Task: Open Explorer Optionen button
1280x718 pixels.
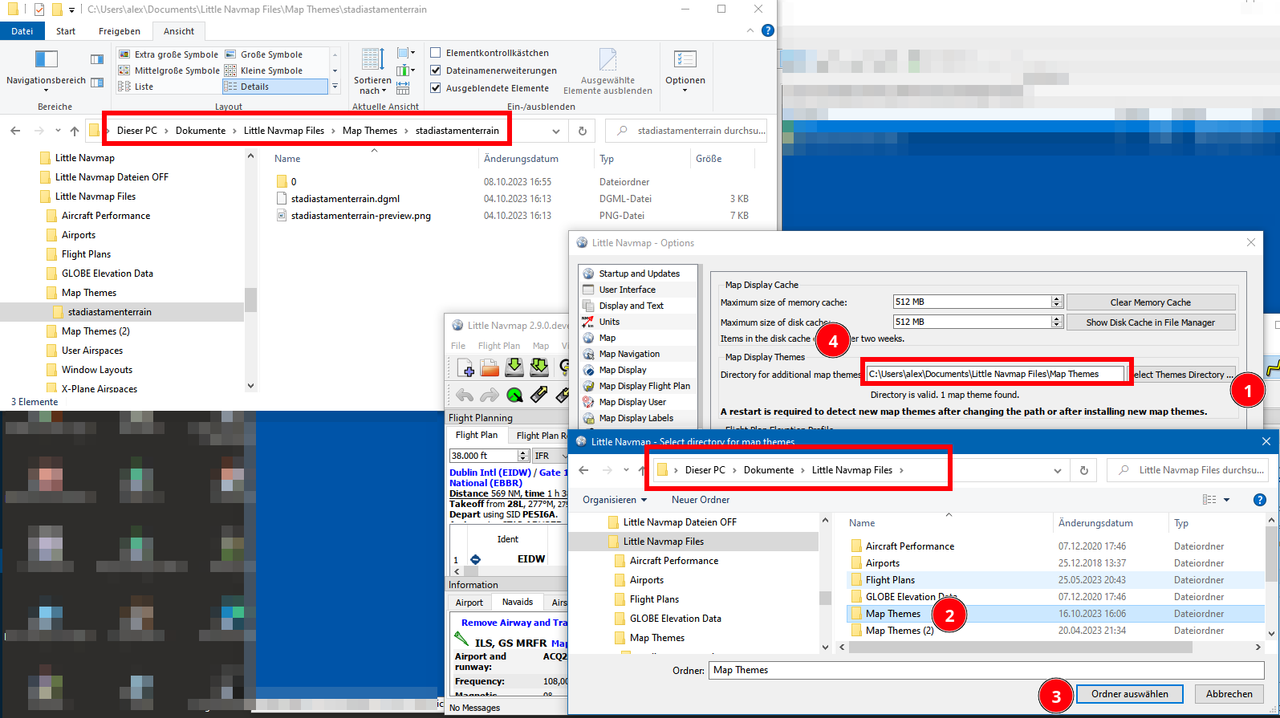Action: [x=685, y=71]
